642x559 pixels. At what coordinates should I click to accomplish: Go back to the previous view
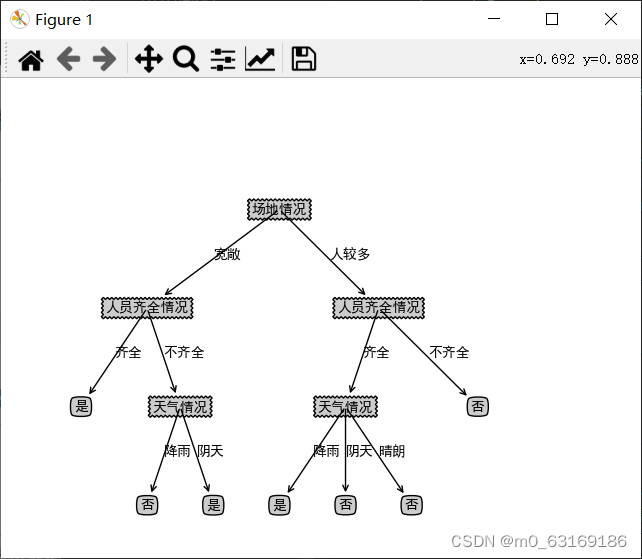click(68, 59)
